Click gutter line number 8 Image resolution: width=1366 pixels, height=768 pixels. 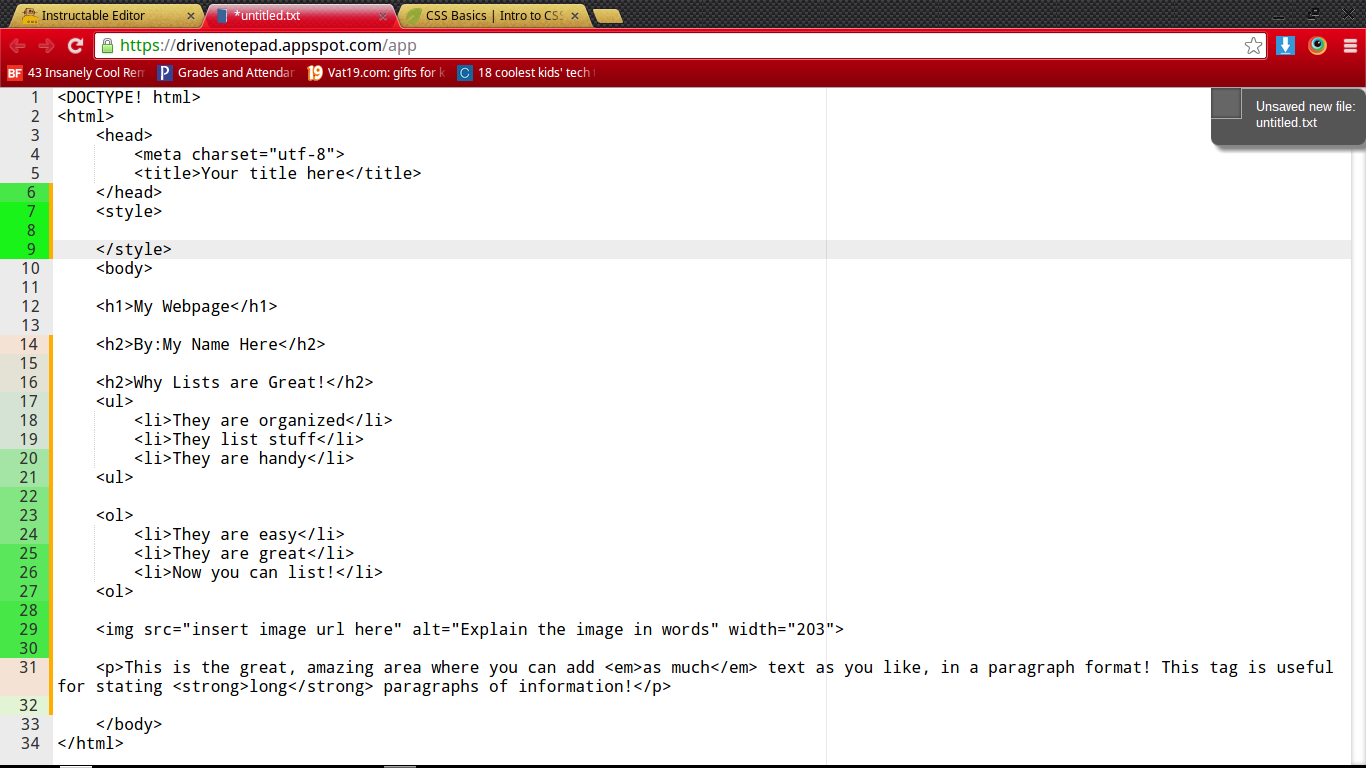(x=31, y=230)
